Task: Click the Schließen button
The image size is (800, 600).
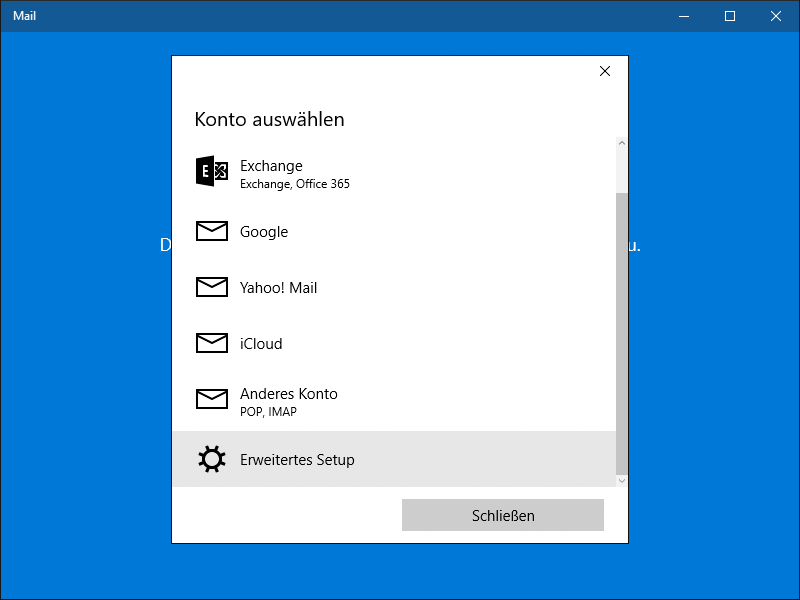Action: [503, 515]
